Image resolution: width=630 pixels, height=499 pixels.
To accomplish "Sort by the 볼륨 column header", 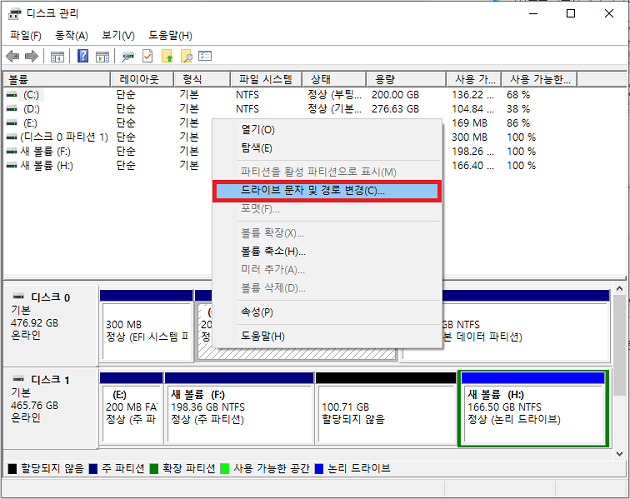I will coord(57,80).
